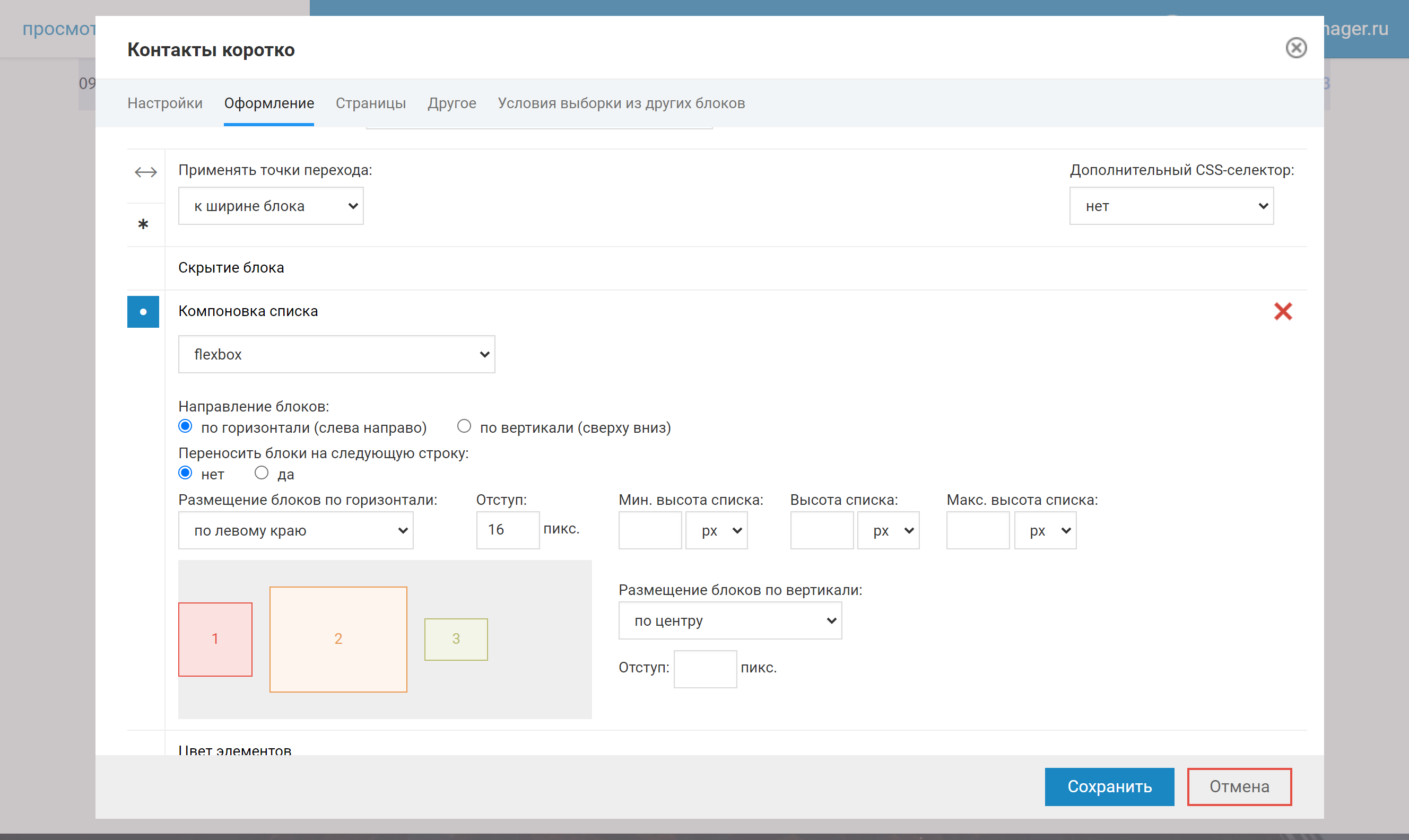Enable wrapping blocks with 'да' radio
The height and width of the screenshot is (840, 1409).
click(262, 472)
